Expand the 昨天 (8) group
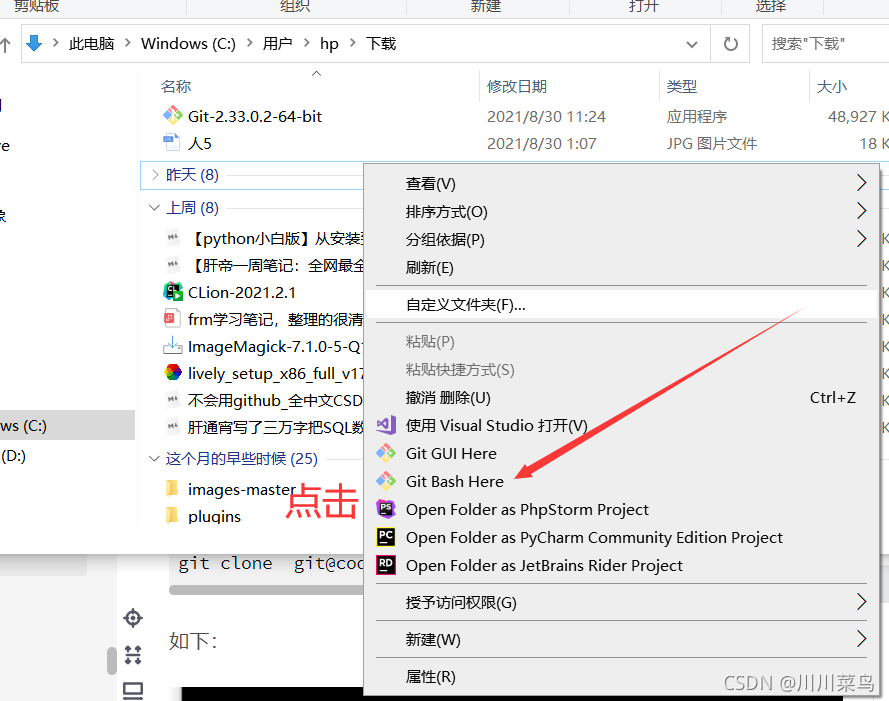Viewport: 889px width, 701px height. click(155, 175)
